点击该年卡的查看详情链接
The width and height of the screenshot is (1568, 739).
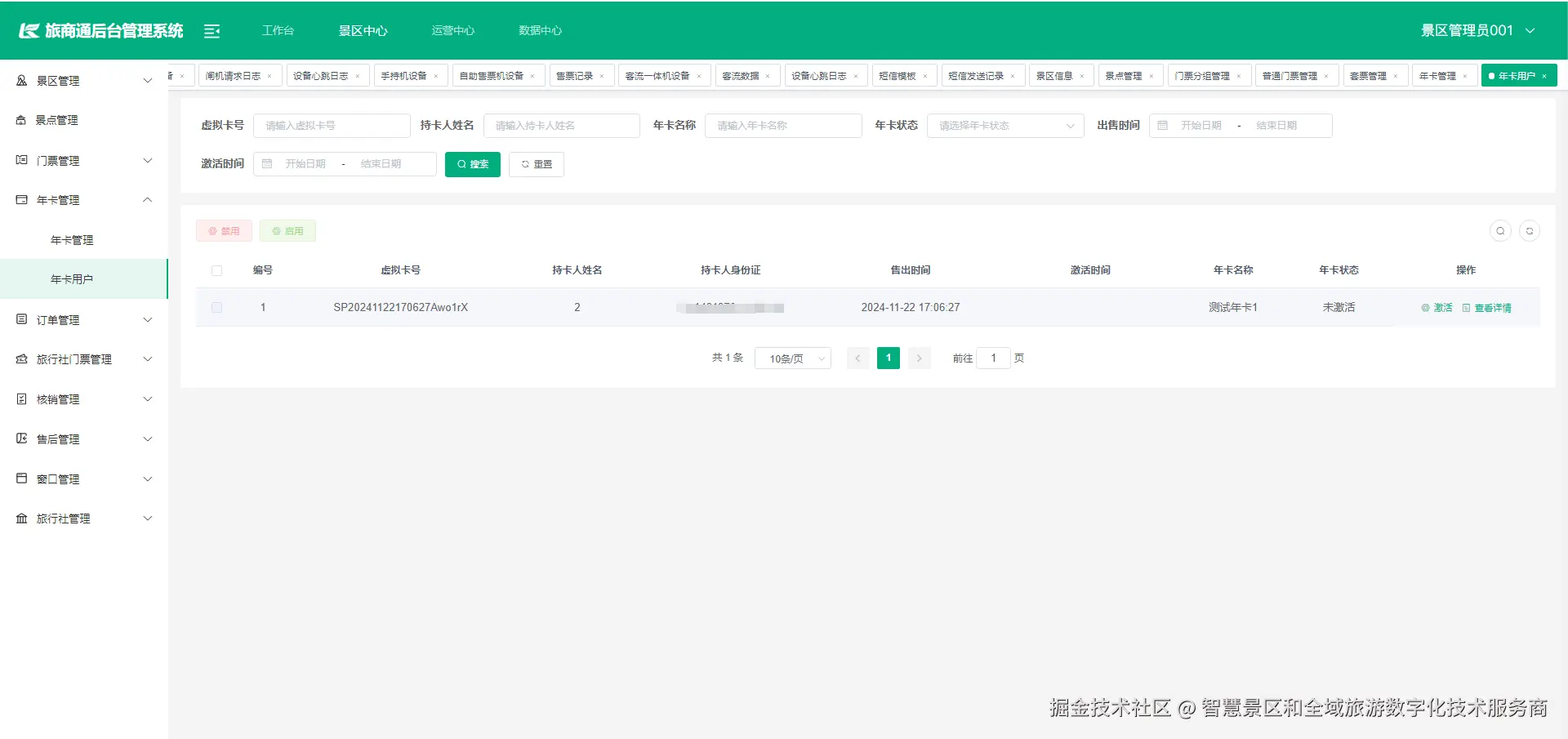1494,308
